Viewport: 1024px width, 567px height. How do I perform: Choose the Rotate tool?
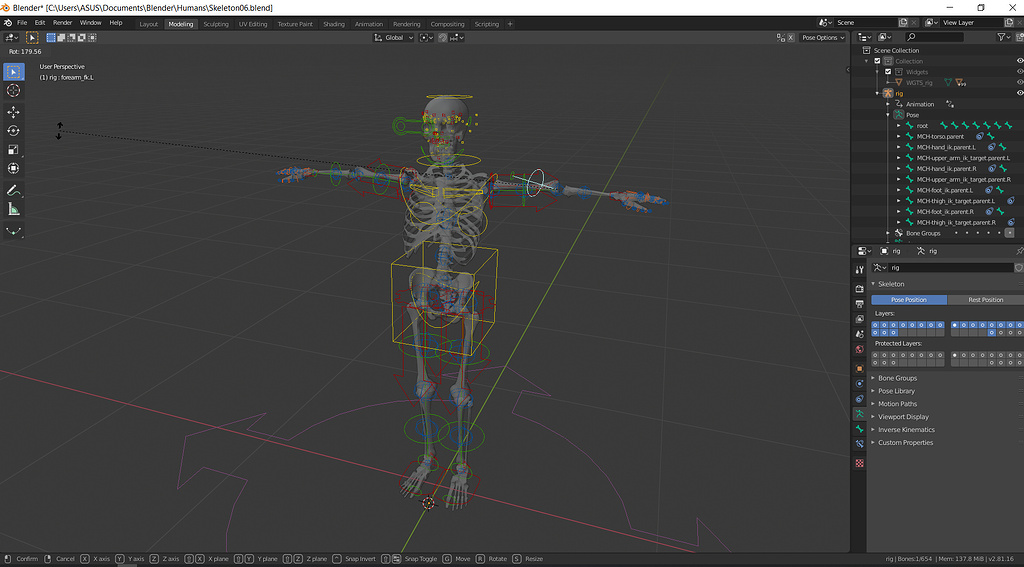(x=14, y=131)
